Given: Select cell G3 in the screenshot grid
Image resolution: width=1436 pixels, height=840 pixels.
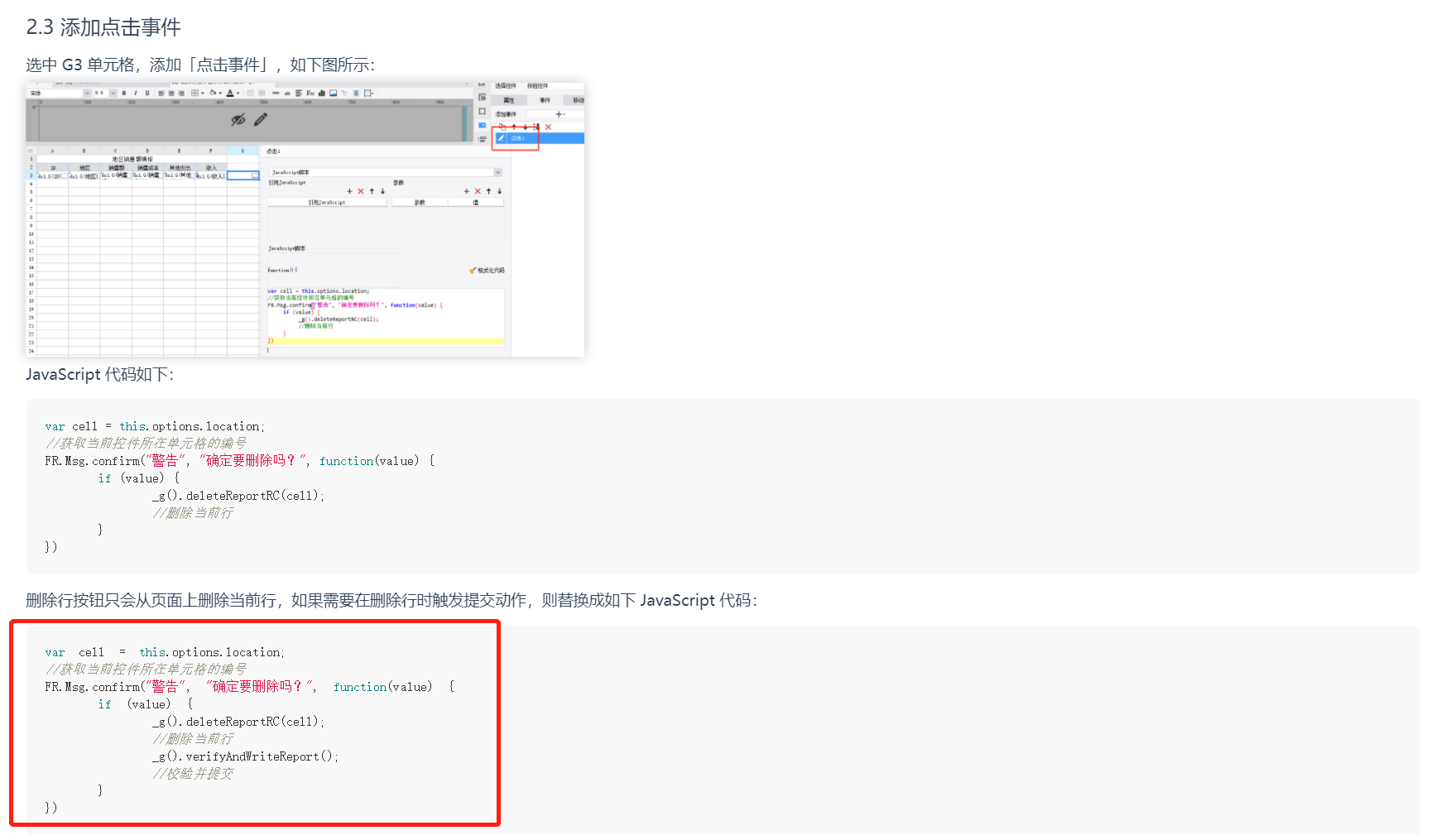Looking at the screenshot, I should [243, 175].
